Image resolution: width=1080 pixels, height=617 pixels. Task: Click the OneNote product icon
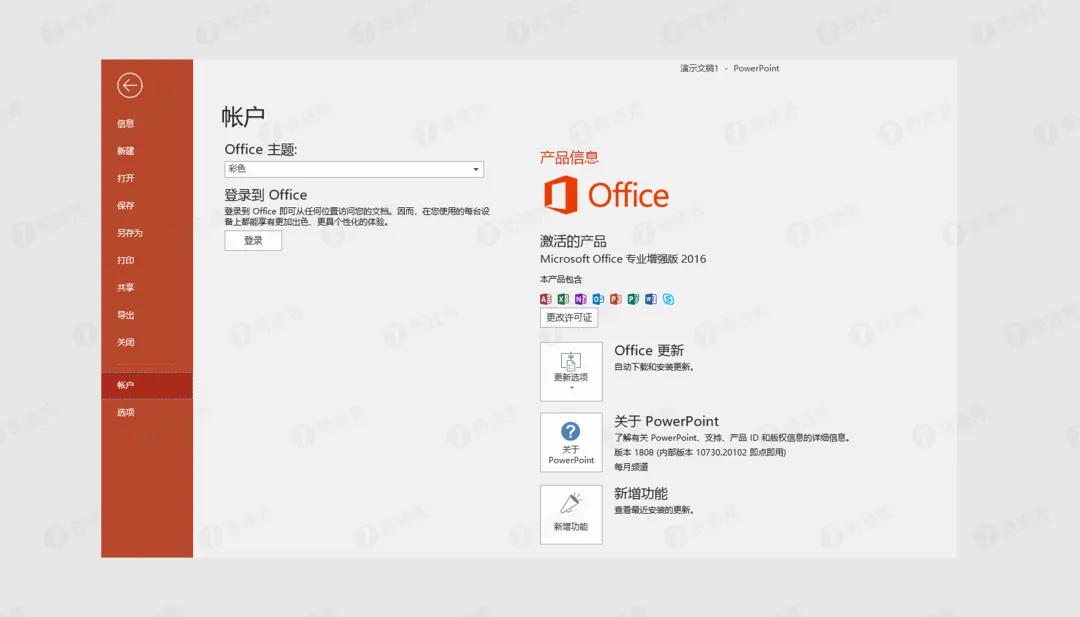tap(581, 299)
